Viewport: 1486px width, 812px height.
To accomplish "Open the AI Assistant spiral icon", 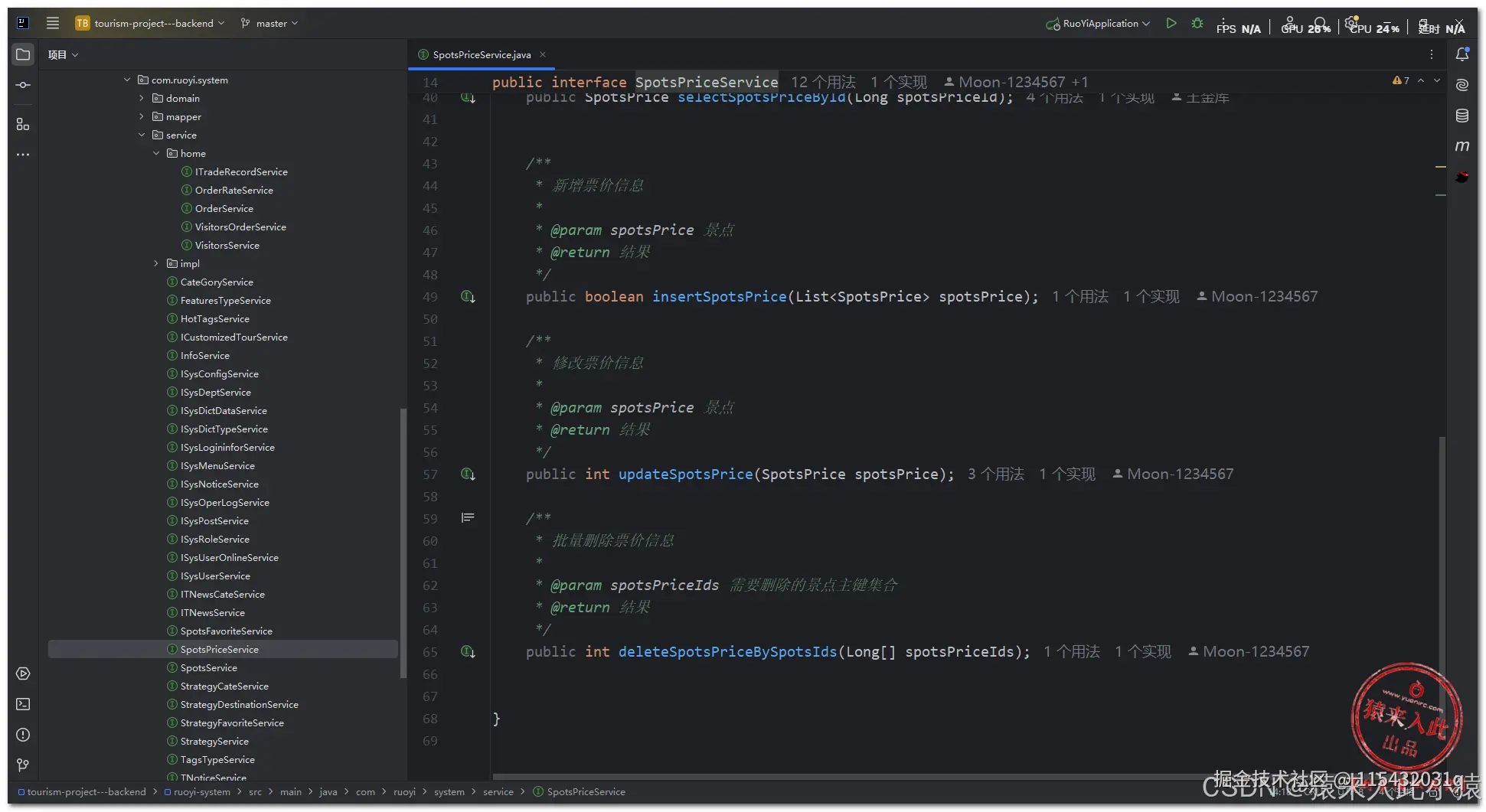I will coord(1462,85).
